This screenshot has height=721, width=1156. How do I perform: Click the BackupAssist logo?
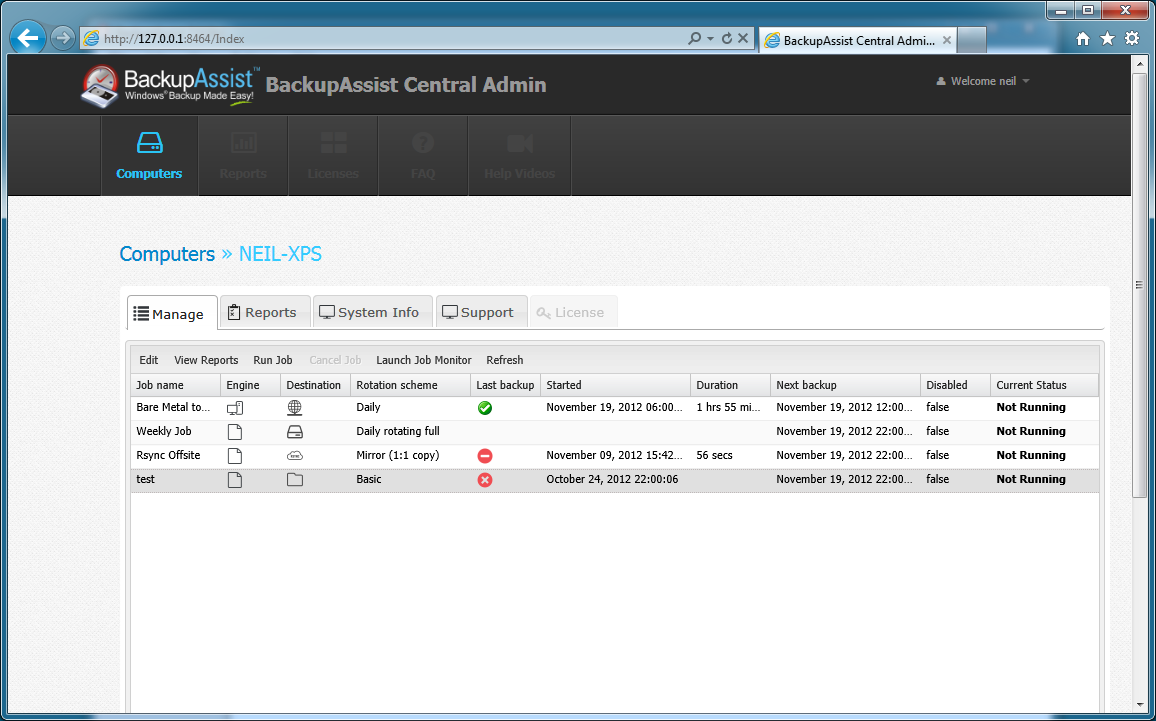[170, 86]
